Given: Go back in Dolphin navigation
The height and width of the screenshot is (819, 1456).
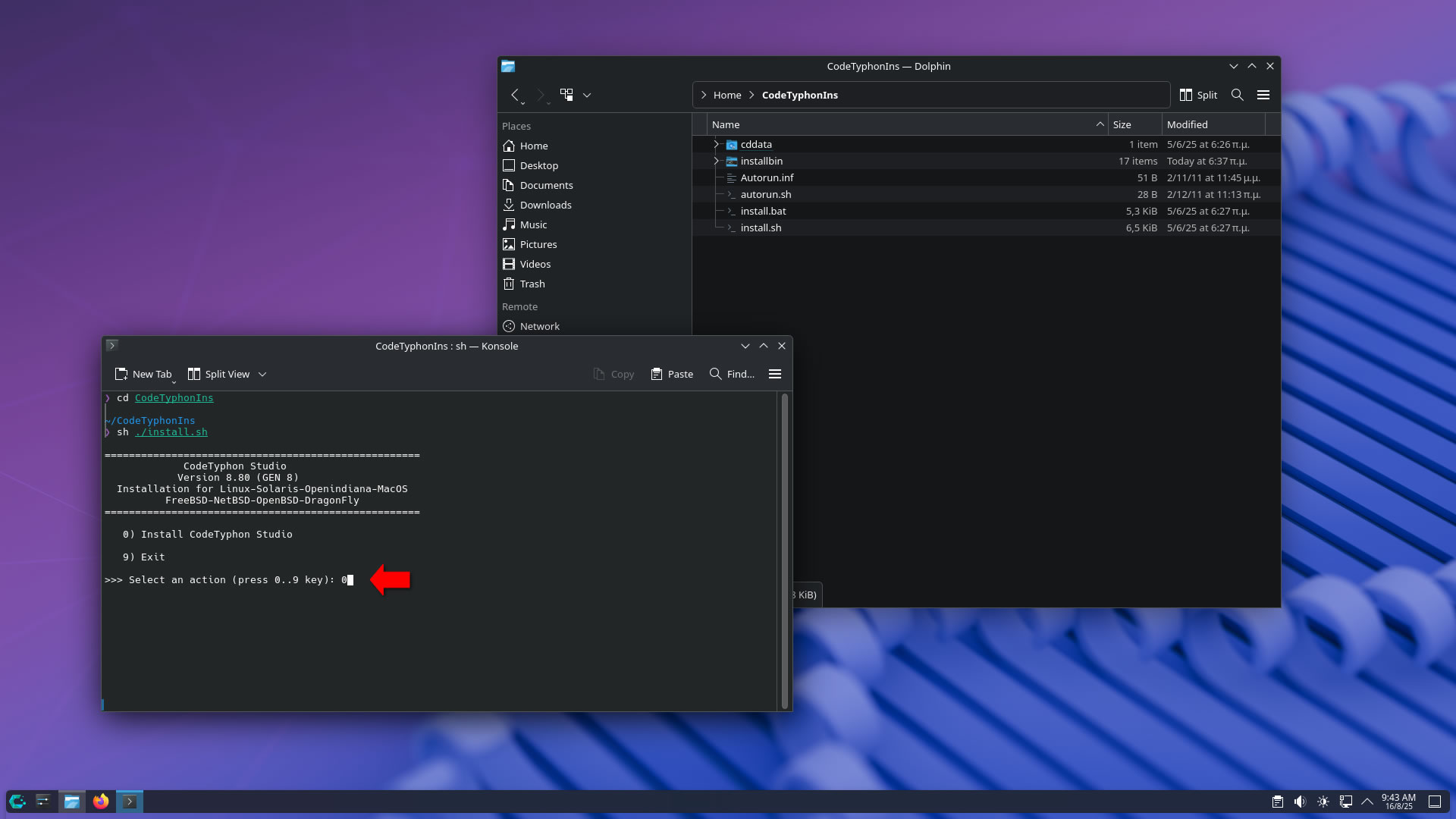Looking at the screenshot, I should (515, 95).
